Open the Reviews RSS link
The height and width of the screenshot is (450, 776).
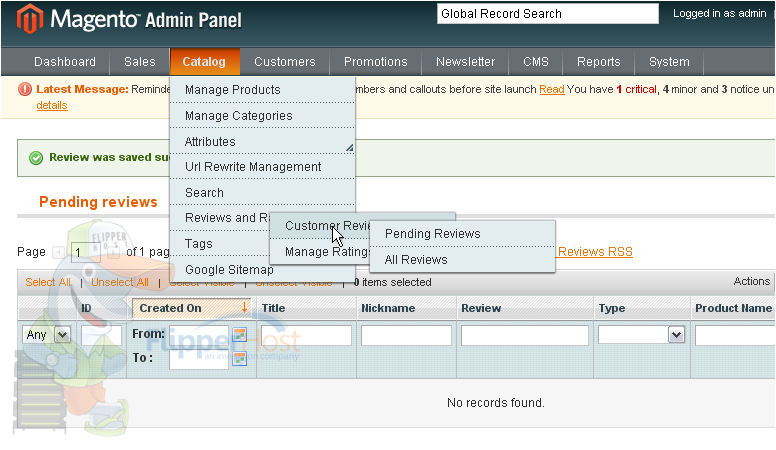(x=595, y=251)
